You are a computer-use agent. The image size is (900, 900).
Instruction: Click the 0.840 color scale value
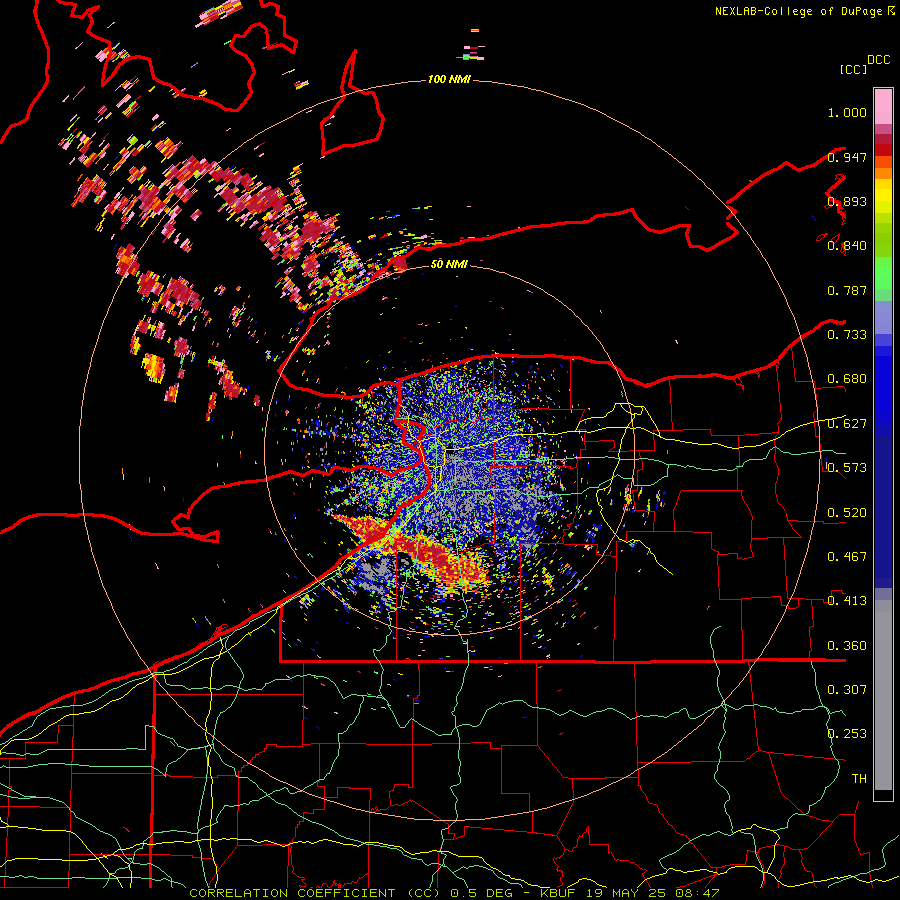[x=847, y=246]
